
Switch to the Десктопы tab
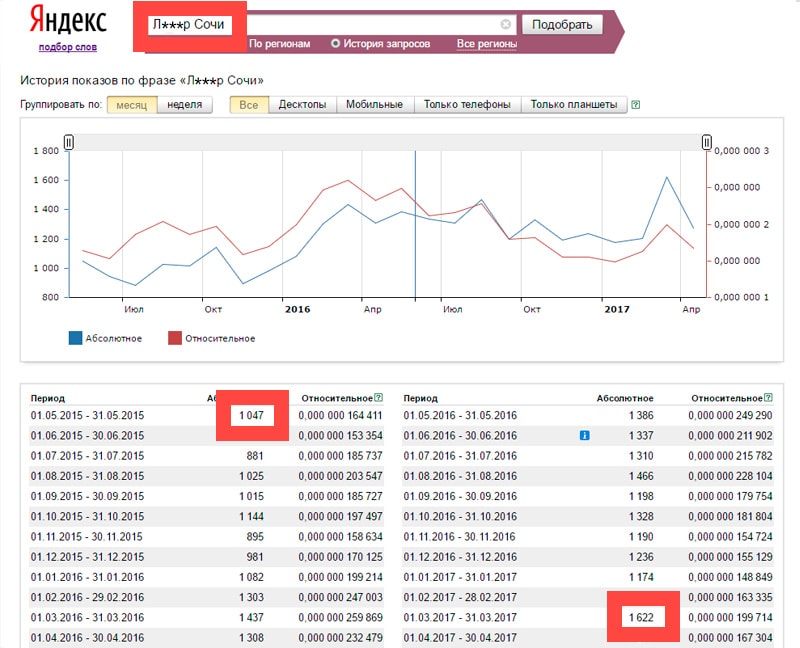pos(302,105)
